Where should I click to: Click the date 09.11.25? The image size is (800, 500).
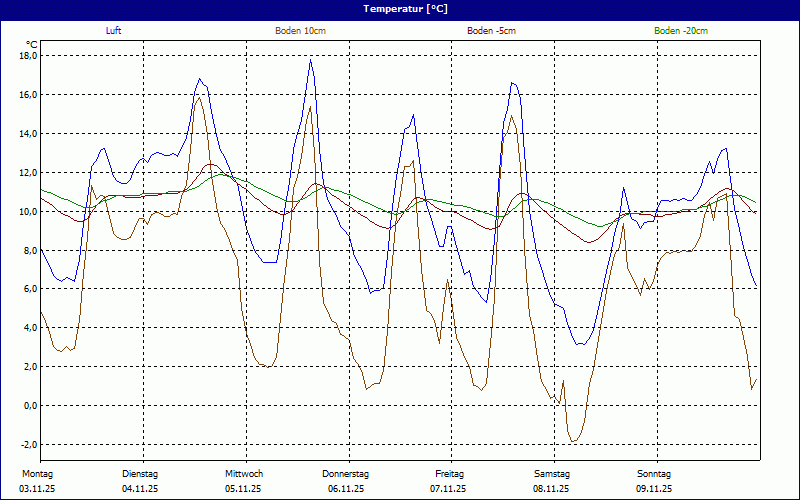point(654,489)
